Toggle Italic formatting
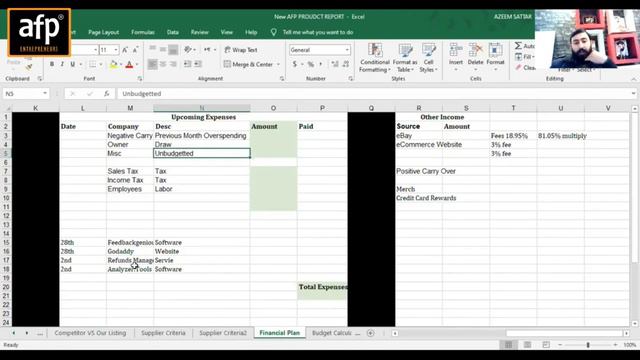The image size is (640, 360). (62, 64)
